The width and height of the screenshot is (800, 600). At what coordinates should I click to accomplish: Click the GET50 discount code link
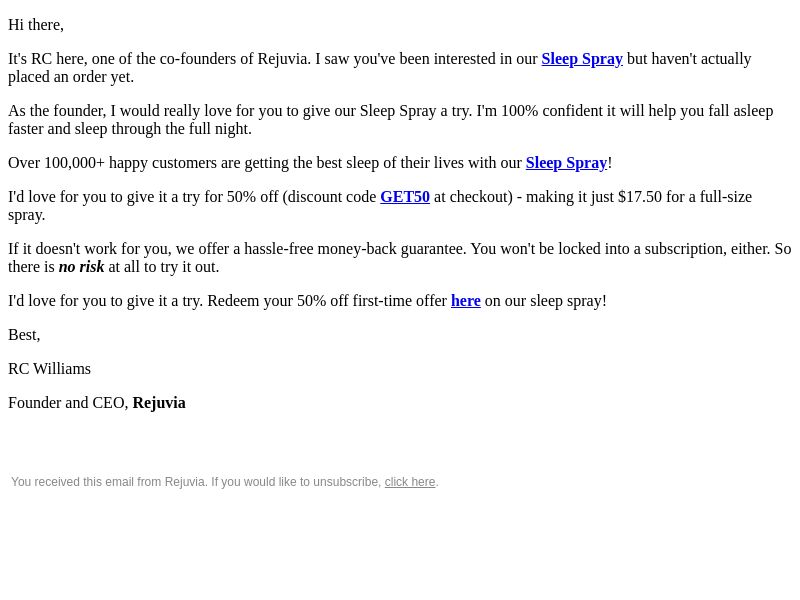[405, 197]
